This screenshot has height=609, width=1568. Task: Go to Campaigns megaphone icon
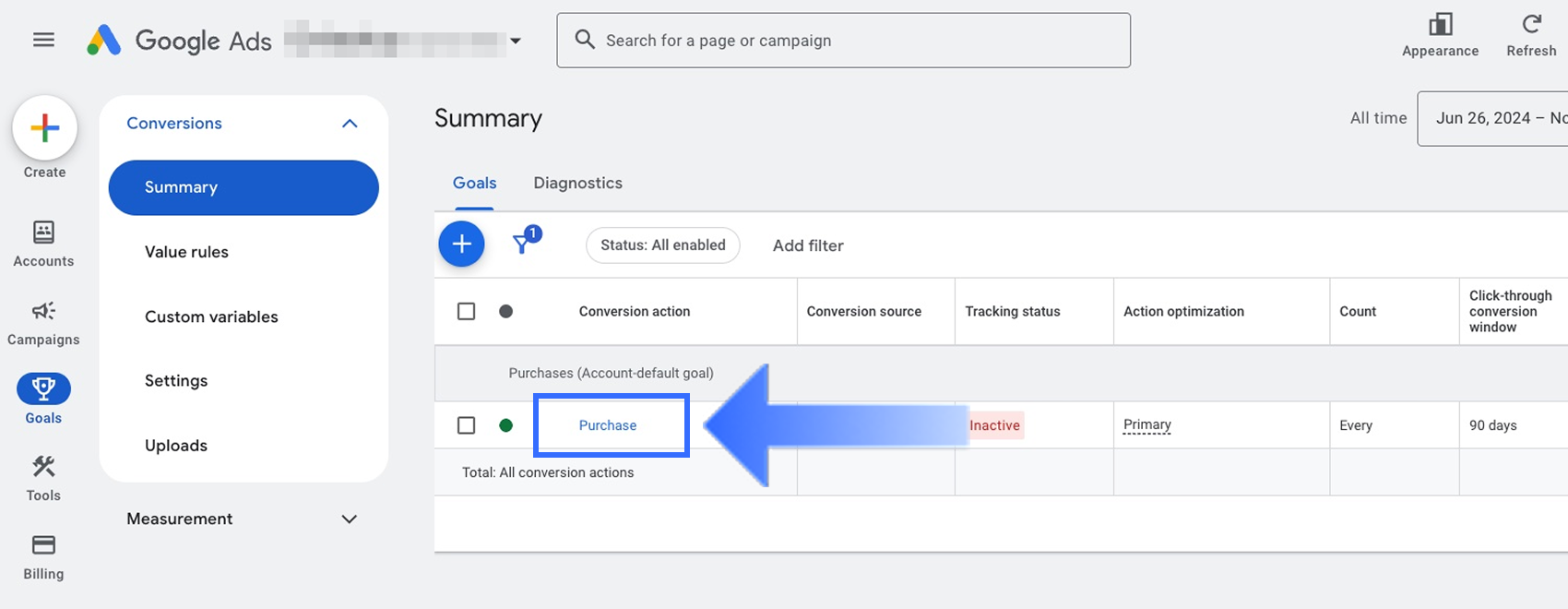pyautogui.click(x=43, y=311)
